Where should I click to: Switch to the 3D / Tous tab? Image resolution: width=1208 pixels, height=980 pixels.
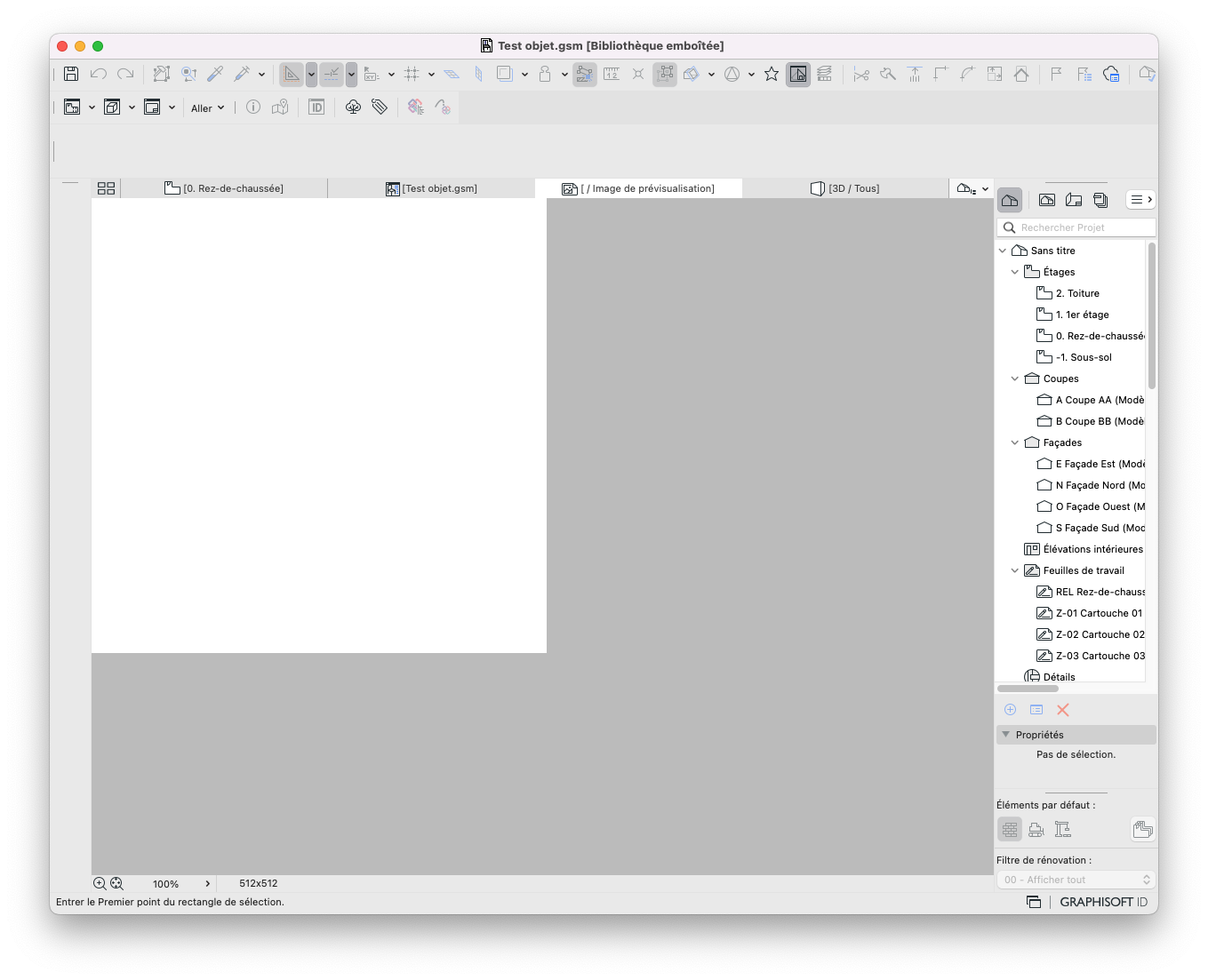[845, 188]
